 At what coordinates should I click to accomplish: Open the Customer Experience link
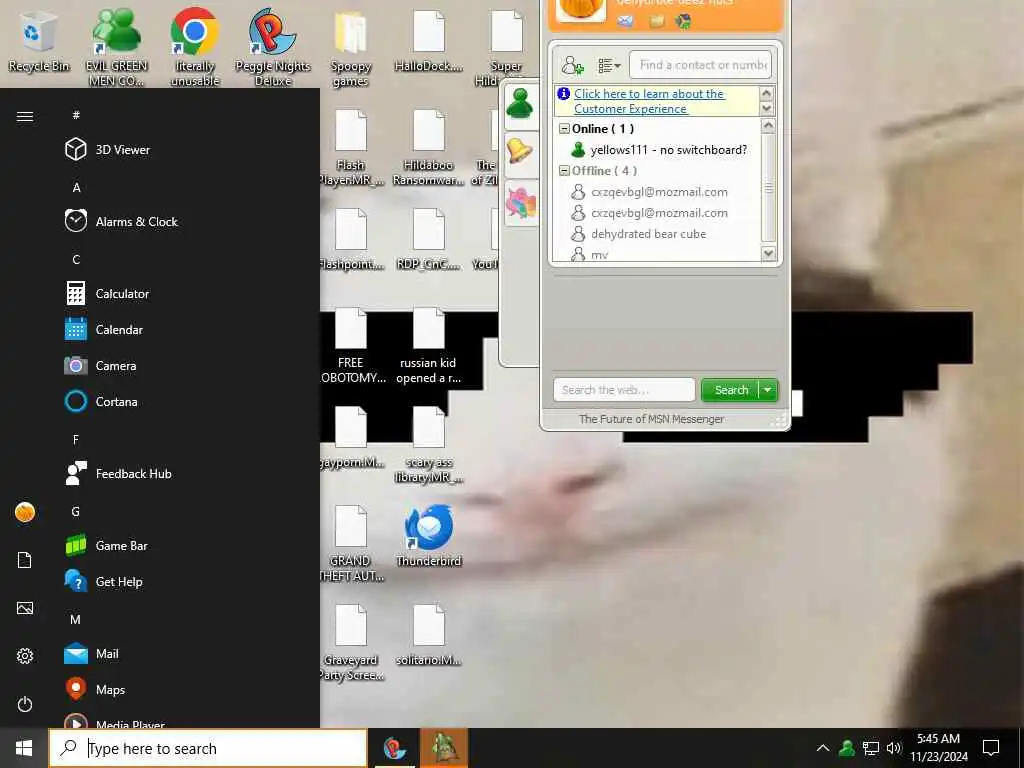(648, 101)
